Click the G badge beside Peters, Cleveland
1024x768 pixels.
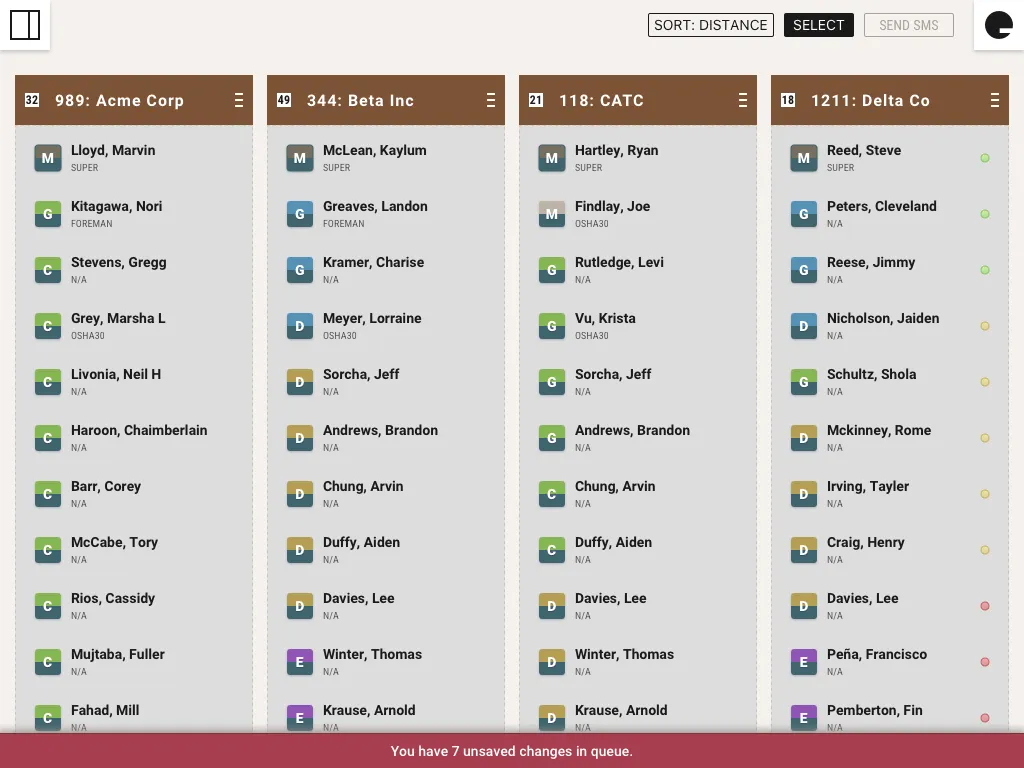(804, 214)
